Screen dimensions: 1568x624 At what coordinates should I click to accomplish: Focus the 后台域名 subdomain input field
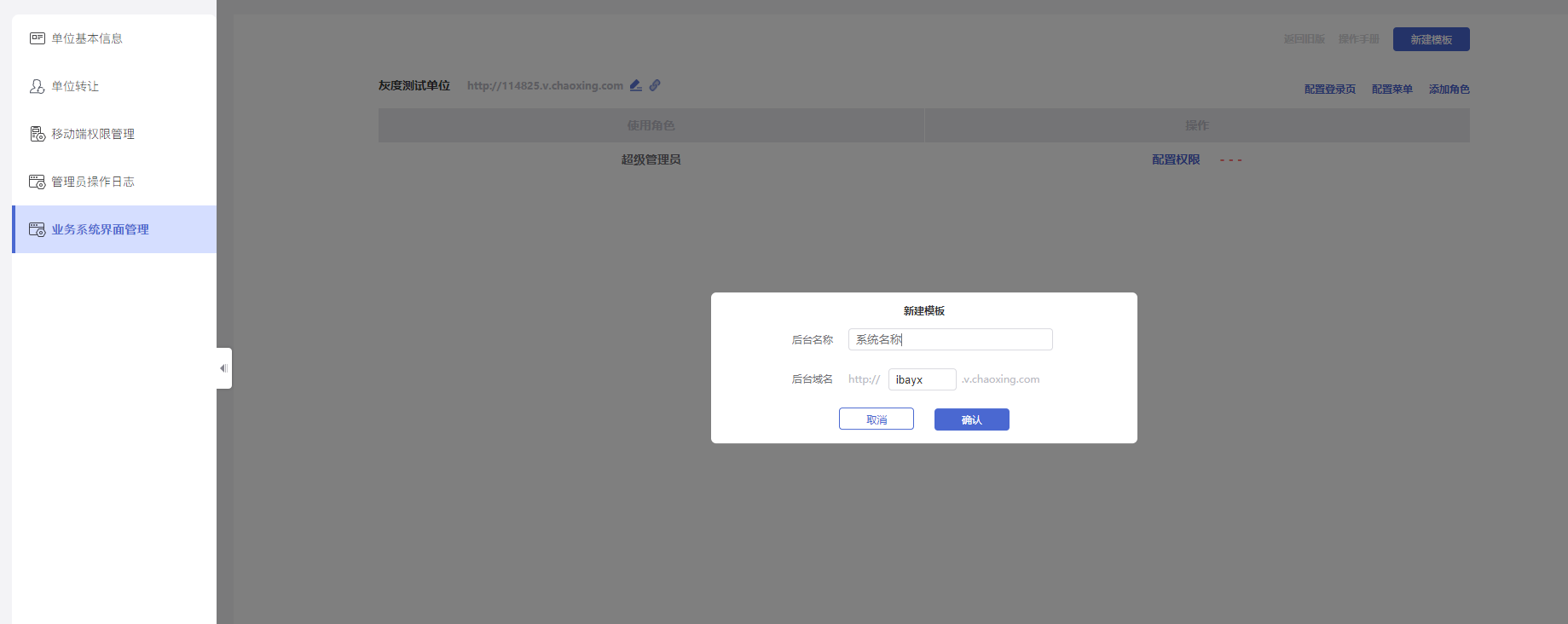point(923,379)
